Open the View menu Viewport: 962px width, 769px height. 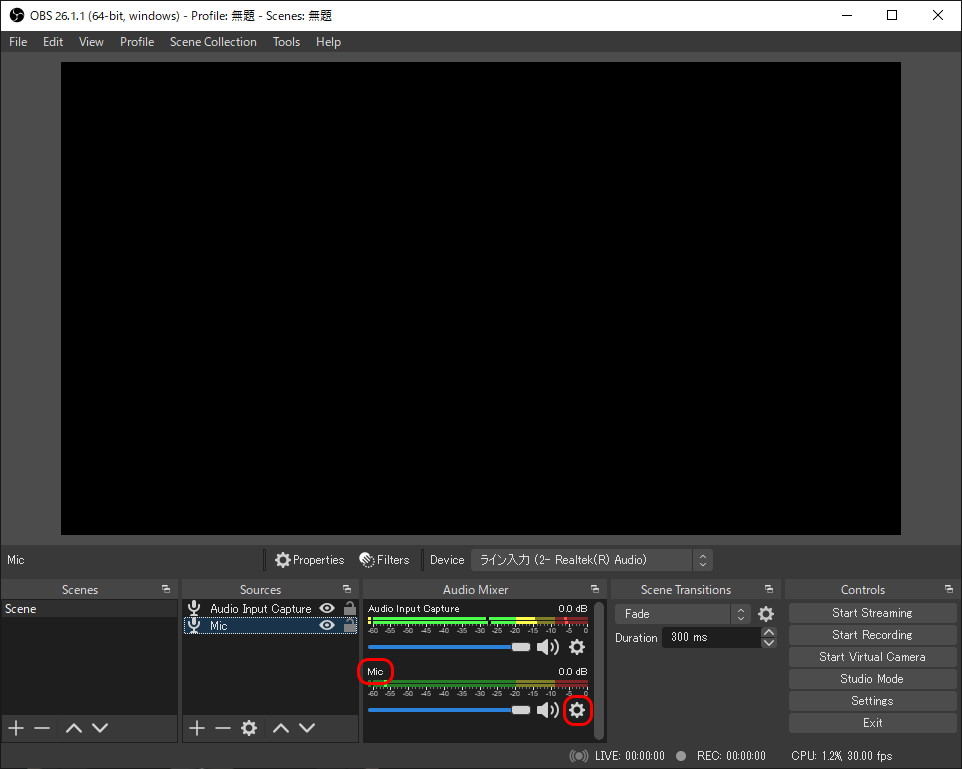91,42
